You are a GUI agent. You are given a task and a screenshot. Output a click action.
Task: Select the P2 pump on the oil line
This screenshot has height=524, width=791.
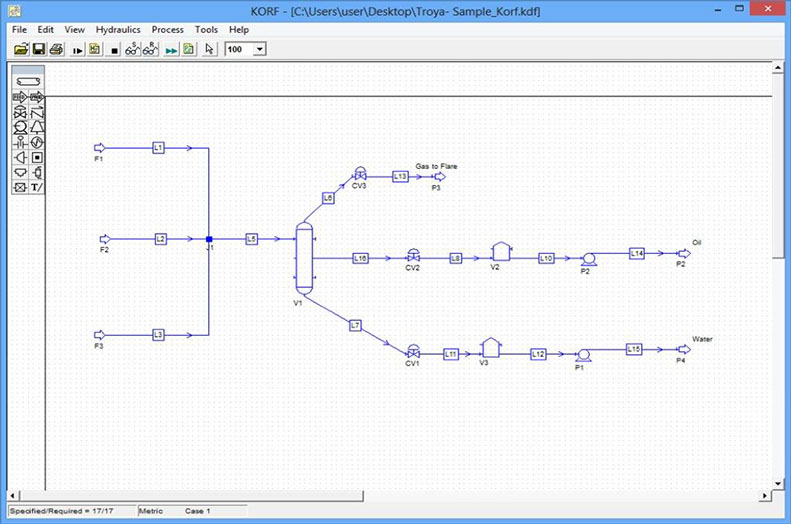(588, 257)
